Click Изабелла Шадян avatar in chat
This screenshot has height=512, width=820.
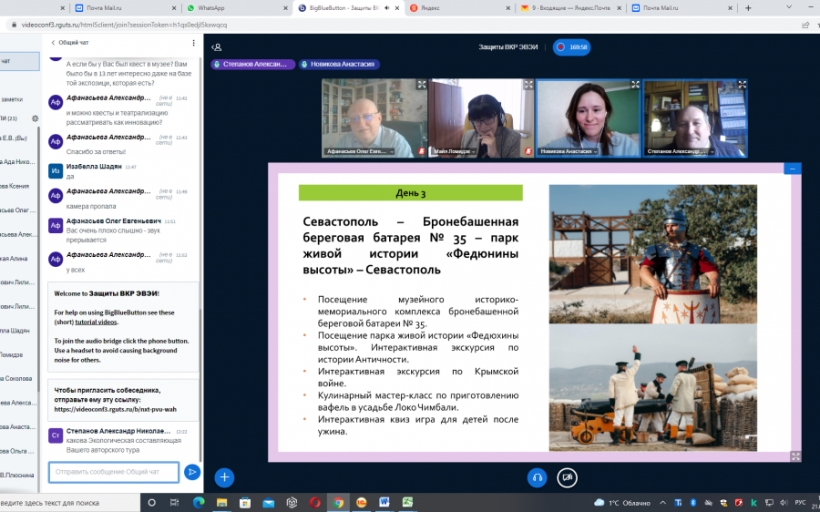(55, 170)
